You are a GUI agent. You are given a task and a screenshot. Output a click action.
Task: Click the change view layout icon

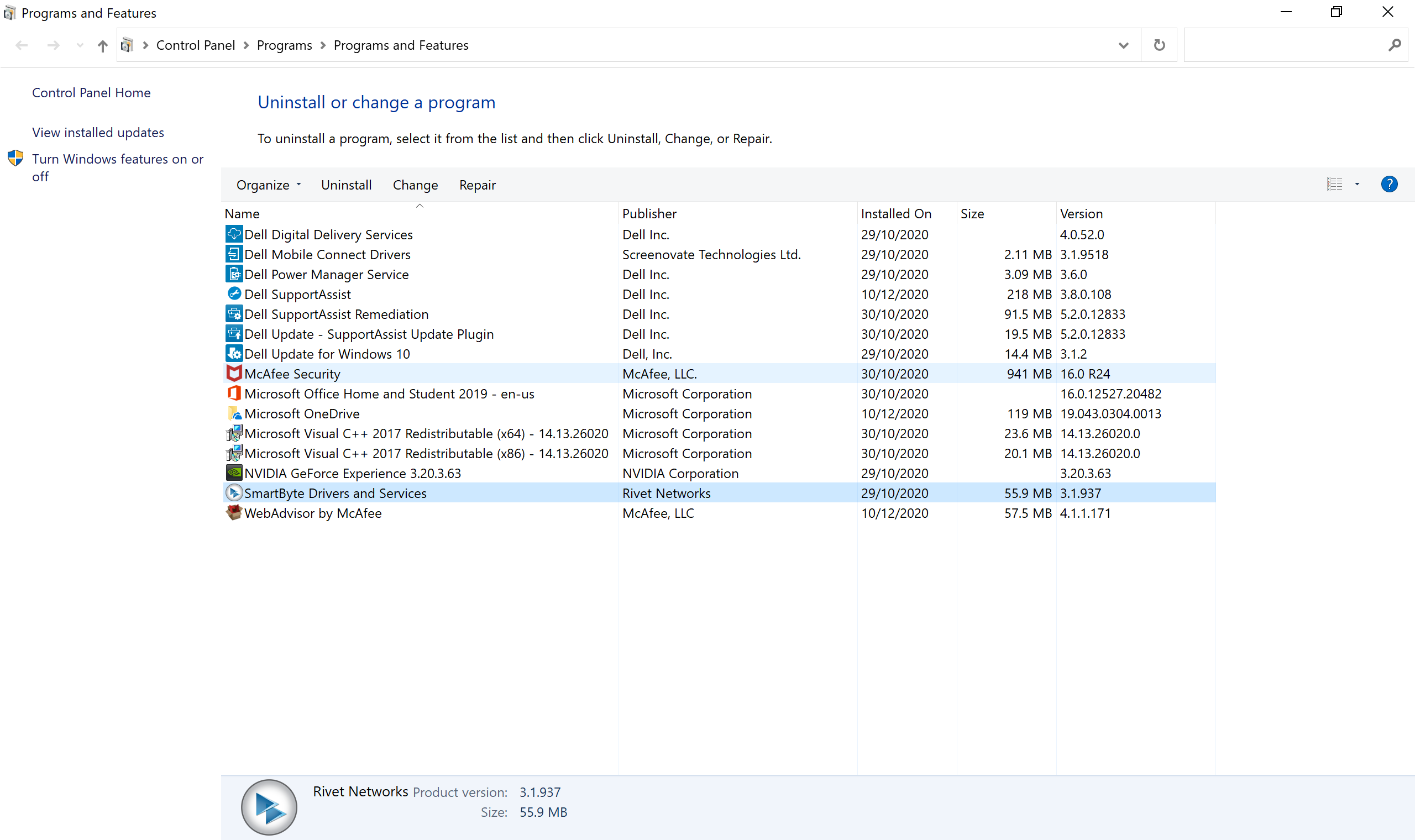(x=1334, y=184)
